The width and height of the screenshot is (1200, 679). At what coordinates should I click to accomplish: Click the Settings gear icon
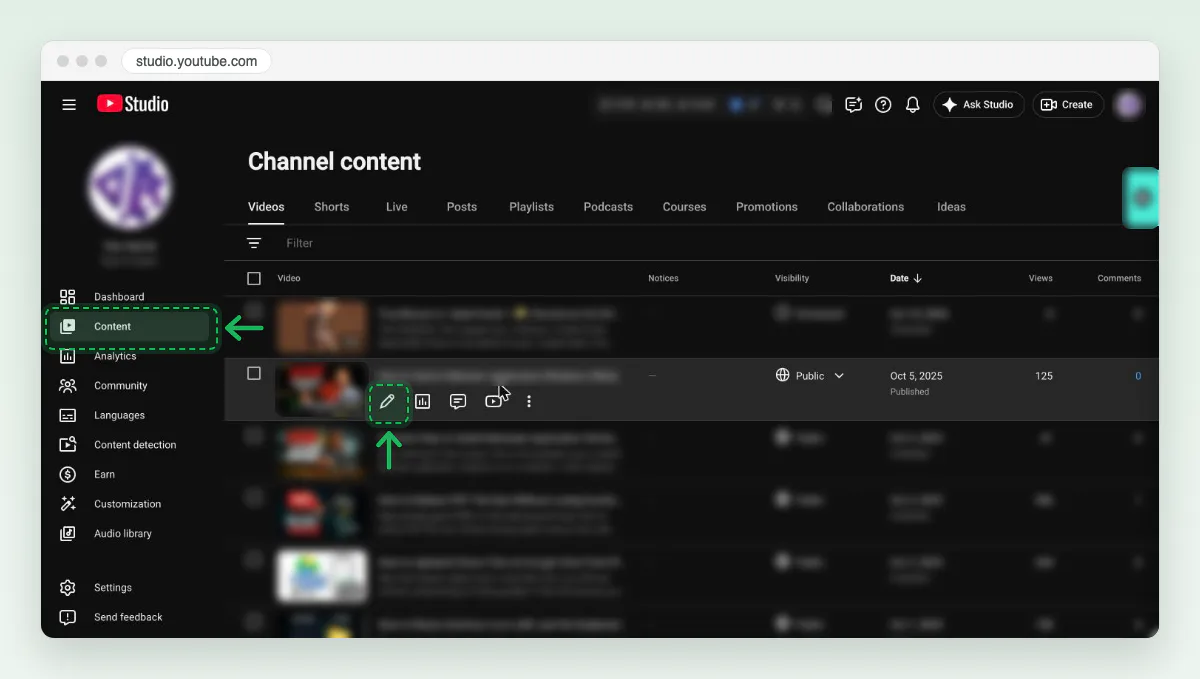point(68,588)
